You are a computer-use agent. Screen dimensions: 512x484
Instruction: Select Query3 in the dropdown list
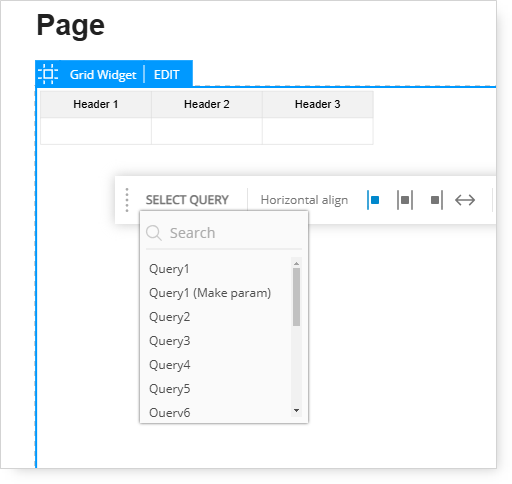pyautogui.click(x=169, y=341)
